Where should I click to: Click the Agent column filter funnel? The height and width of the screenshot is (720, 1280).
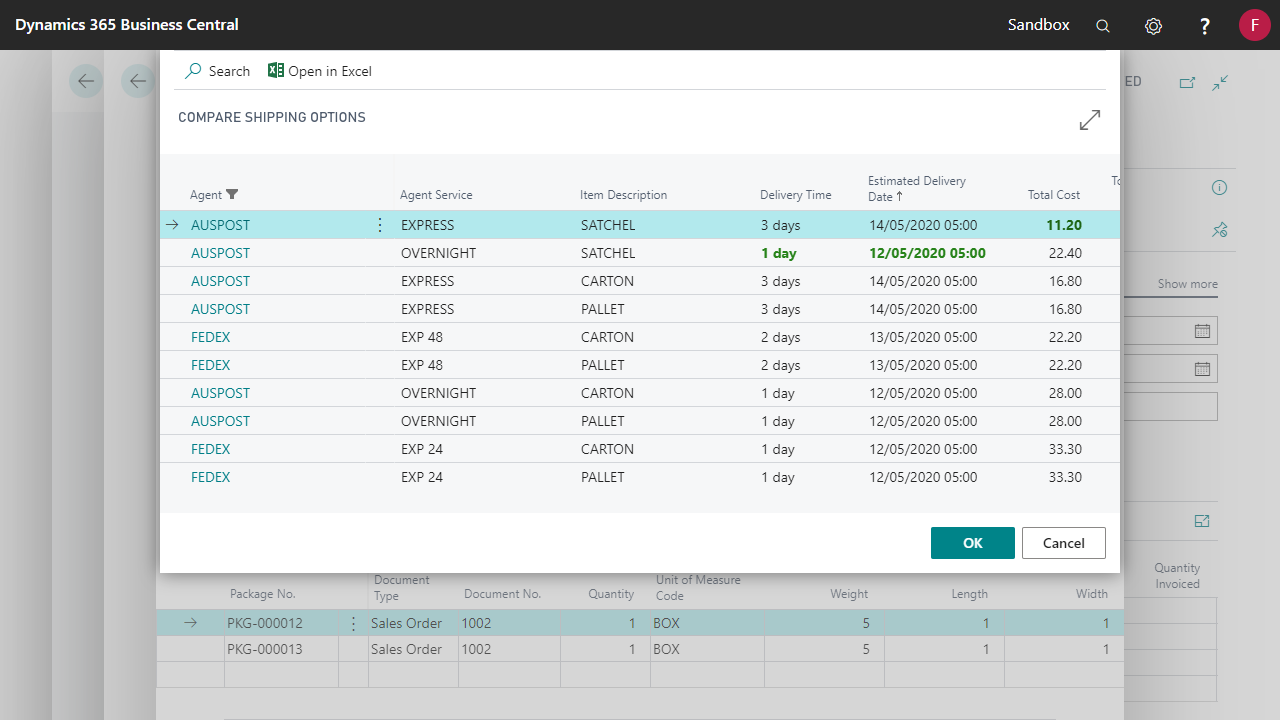click(233, 194)
